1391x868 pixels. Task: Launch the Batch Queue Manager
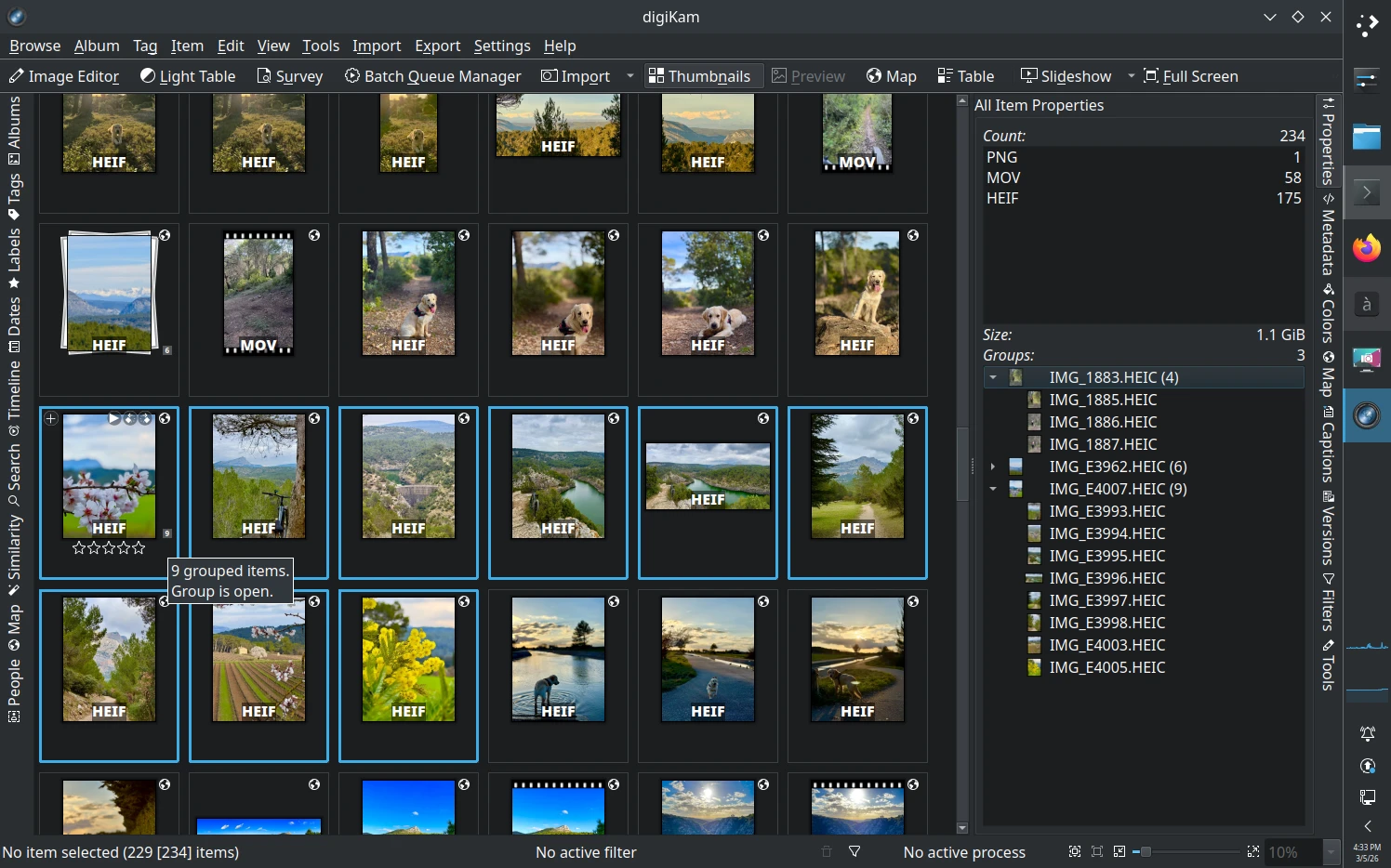432,76
